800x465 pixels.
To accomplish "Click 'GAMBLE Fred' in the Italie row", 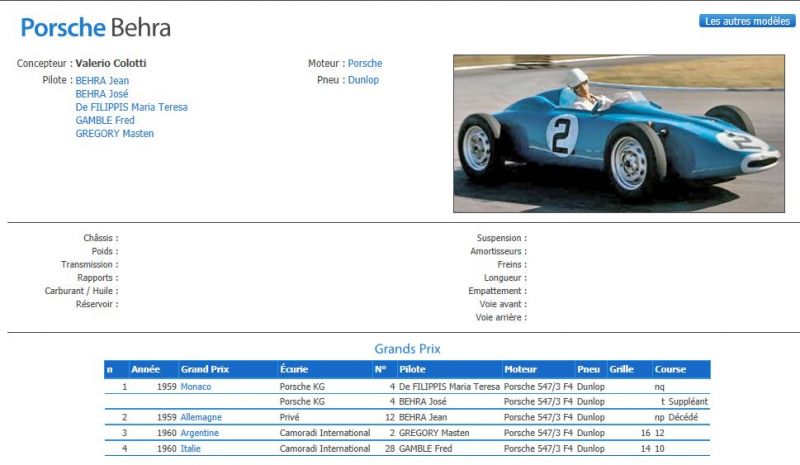I will [x=426, y=449].
